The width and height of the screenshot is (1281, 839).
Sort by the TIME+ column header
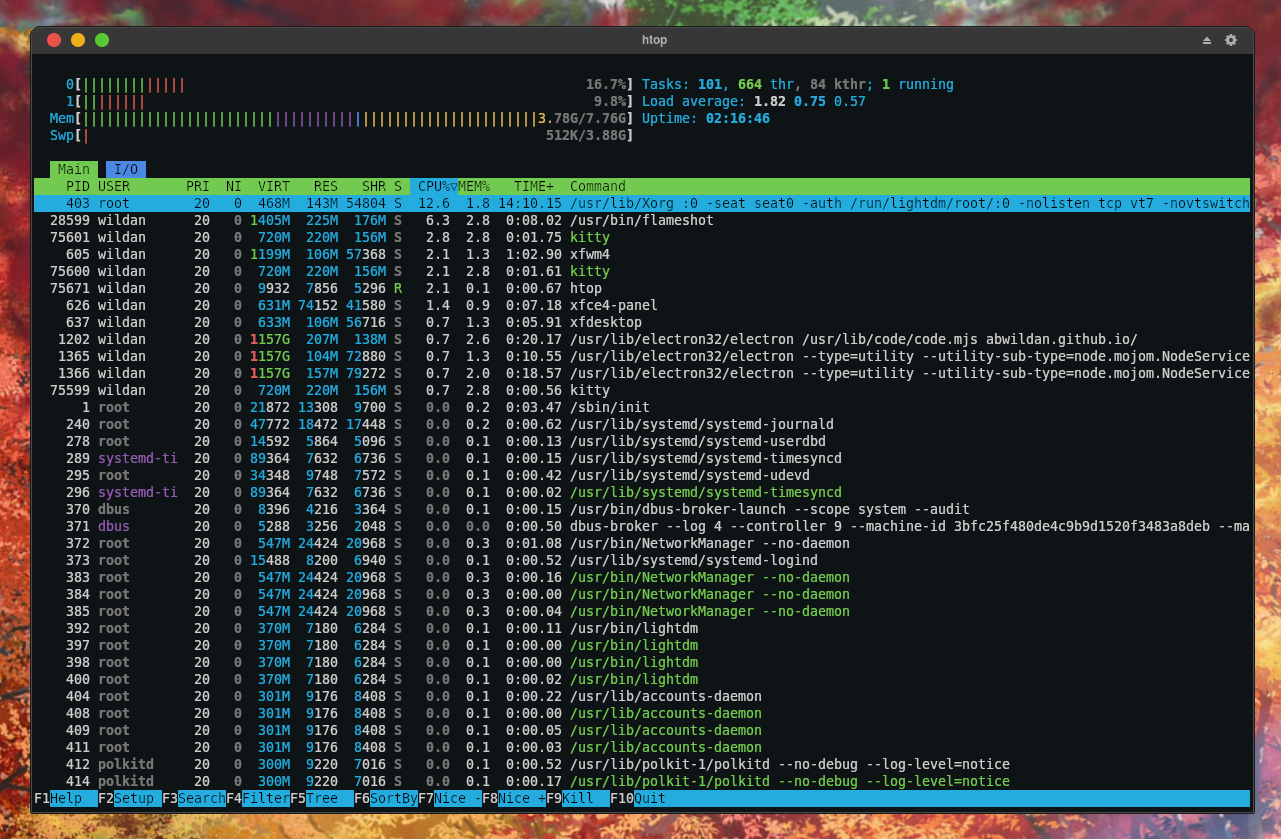(x=534, y=186)
